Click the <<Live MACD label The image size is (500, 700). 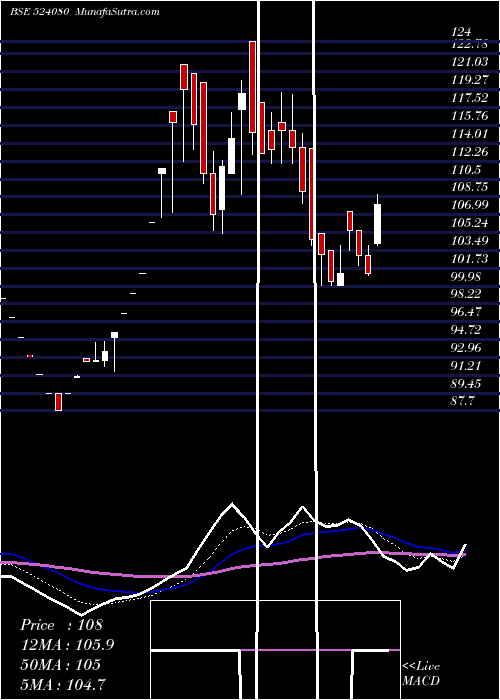[421, 674]
